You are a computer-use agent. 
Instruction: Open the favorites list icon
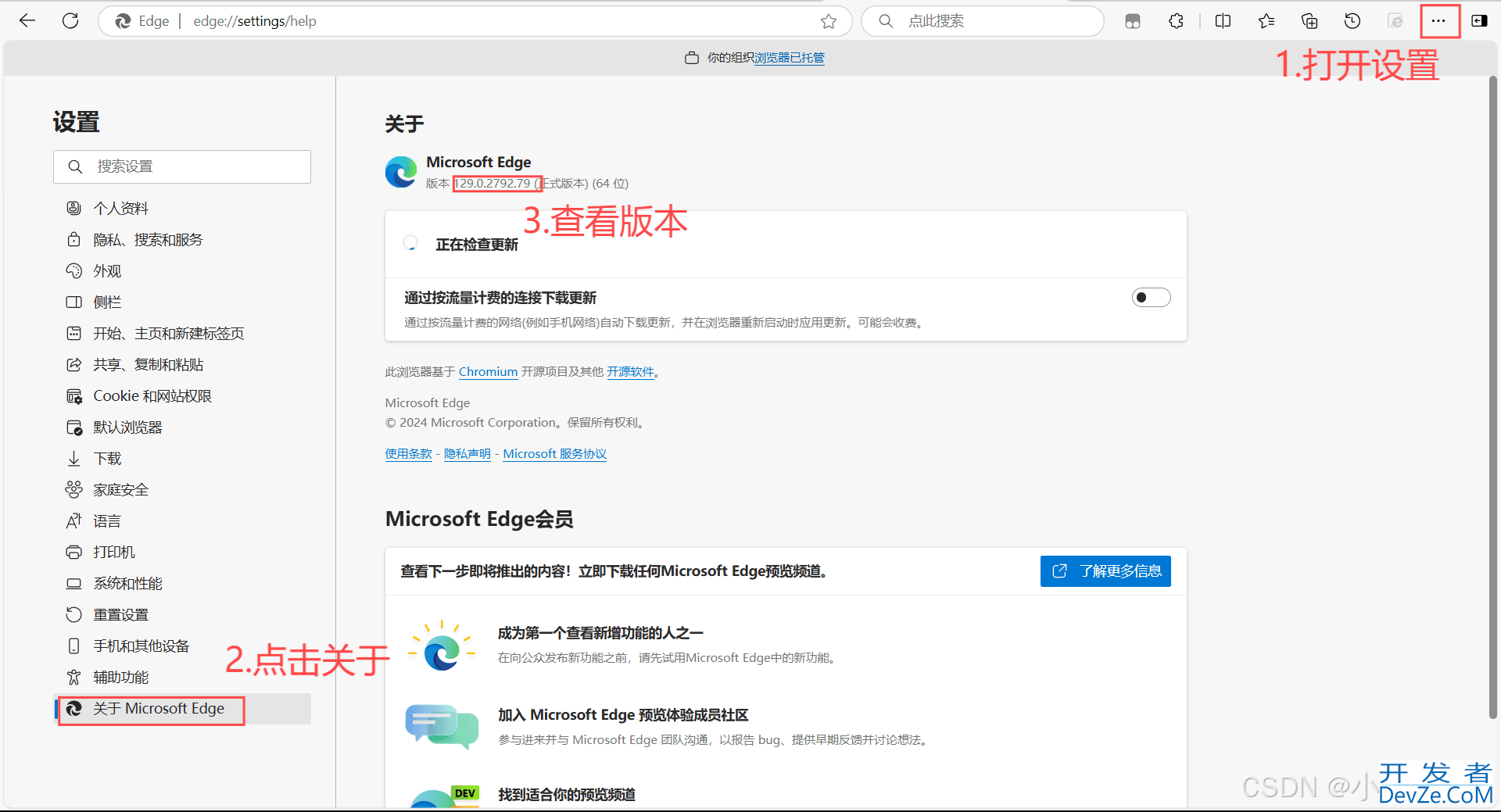1266,21
